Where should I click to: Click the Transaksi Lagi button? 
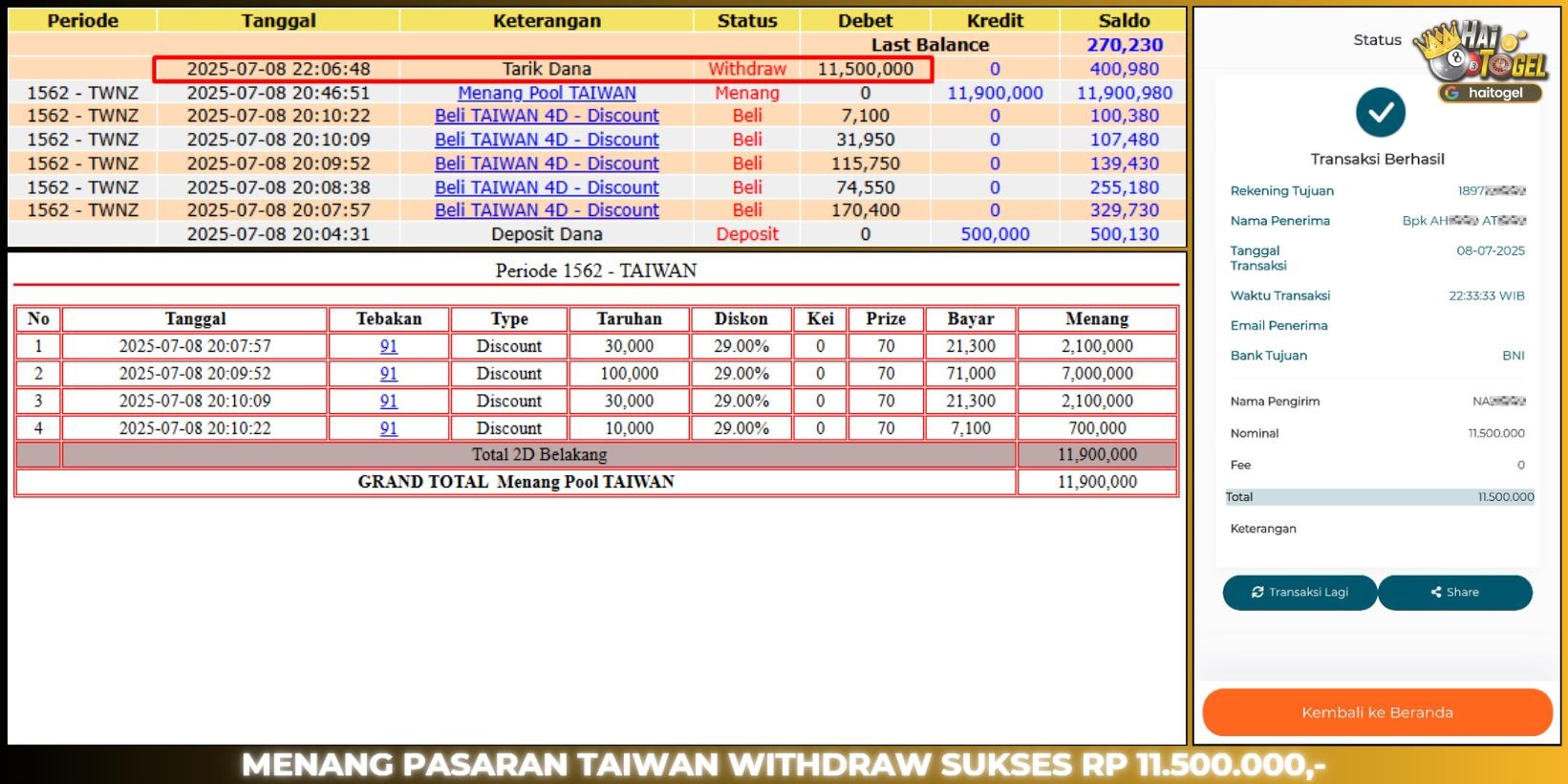(1300, 593)
